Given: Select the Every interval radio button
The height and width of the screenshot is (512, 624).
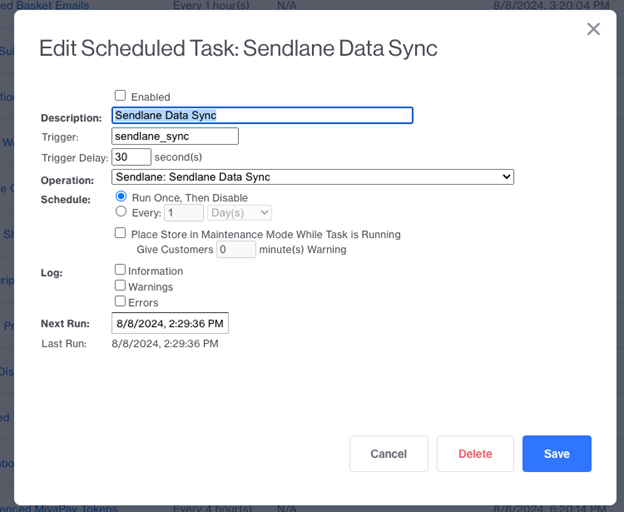Looking at the screenshot, I should 121,211.
